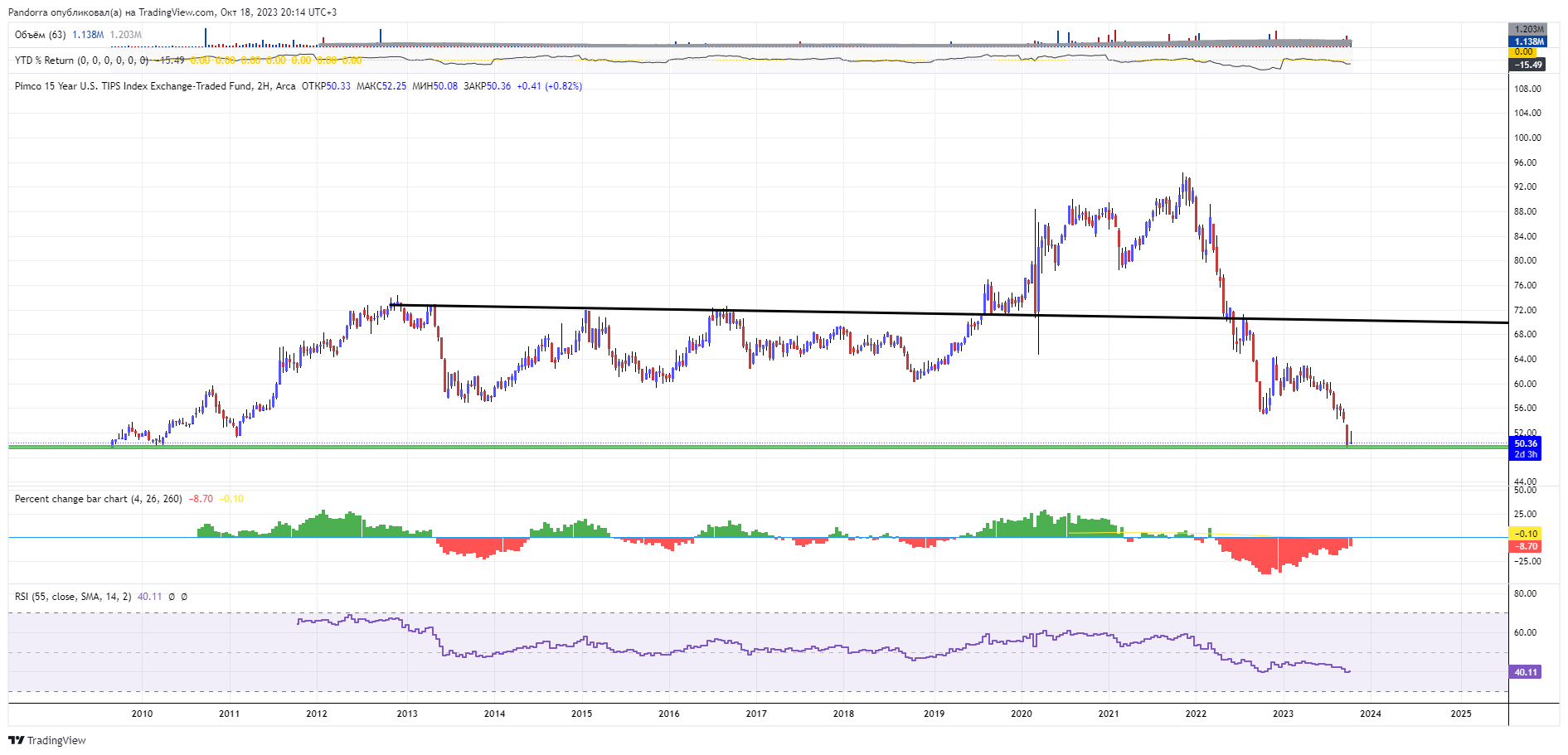
Task: Select the green horizontal support line
Action: click(x=758, y=447)
